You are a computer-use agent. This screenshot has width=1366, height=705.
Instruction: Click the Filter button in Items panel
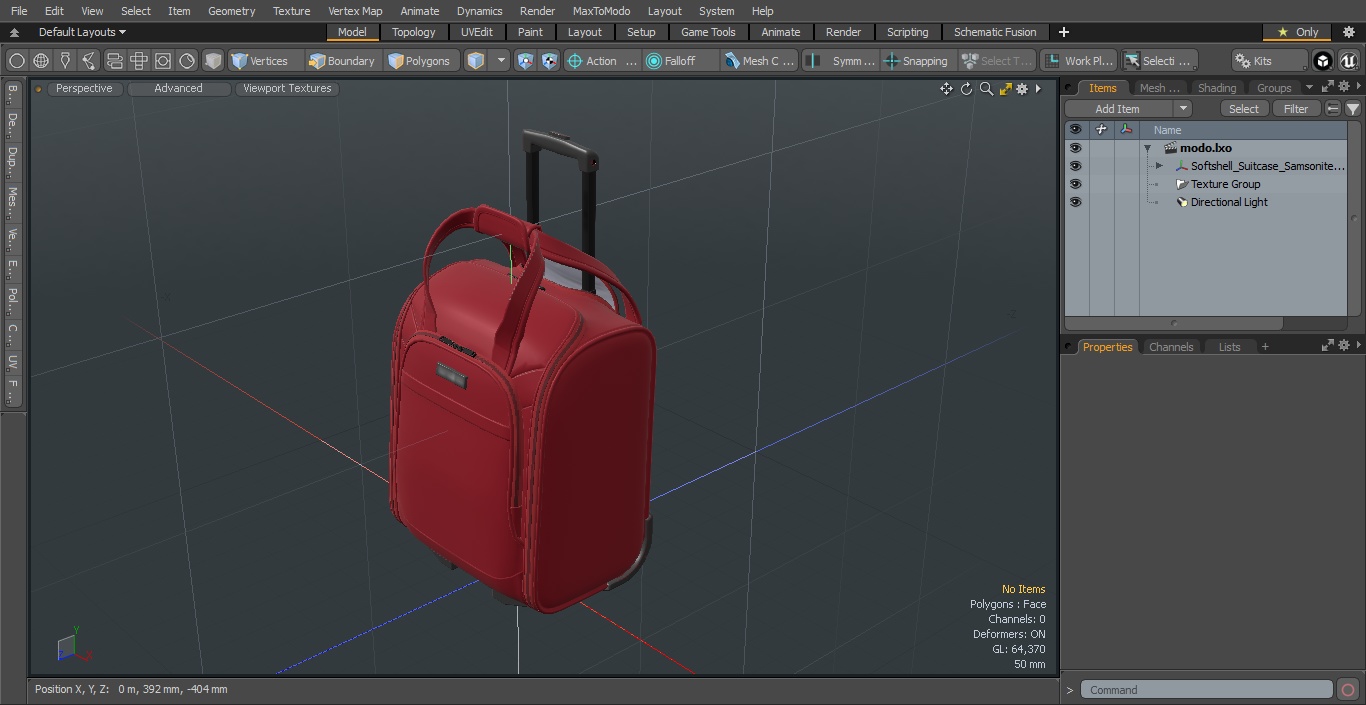click(x=1296, y=109)
